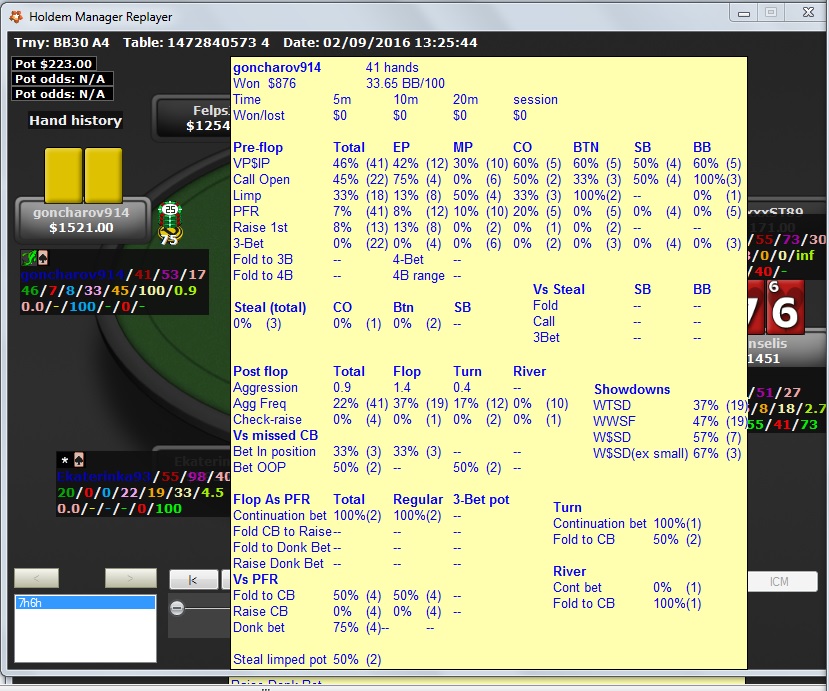Select the 7h6h hand in the list

[85, 603]
